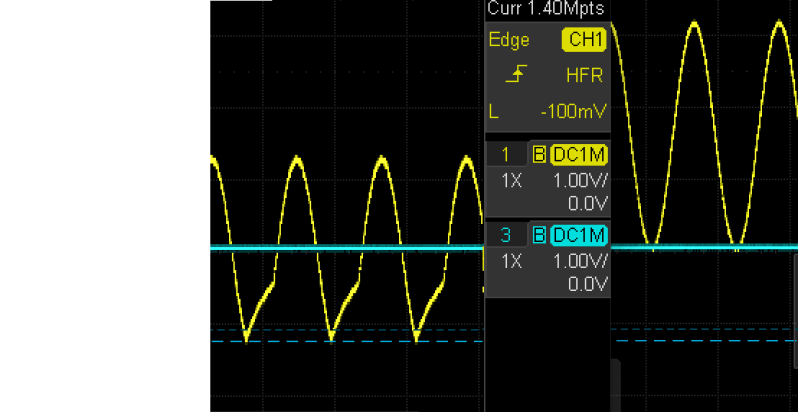
Task: Select the channel 1 number tab
Action: (506, 155)
